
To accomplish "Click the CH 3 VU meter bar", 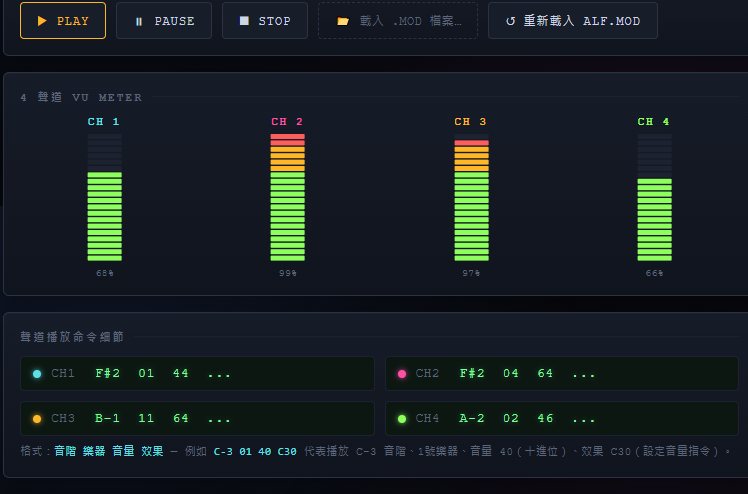I will (x=471, y=197).
